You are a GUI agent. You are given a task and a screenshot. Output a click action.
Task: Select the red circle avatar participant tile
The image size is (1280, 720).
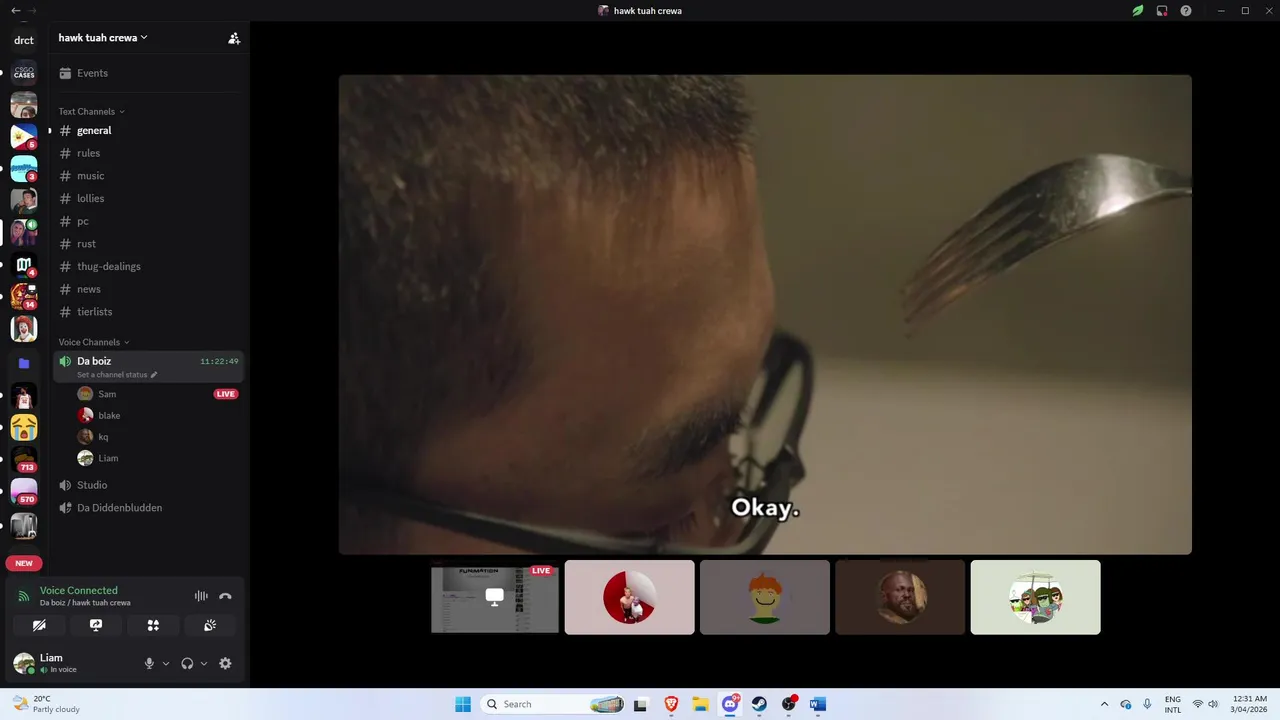click(x=629, y=597)
